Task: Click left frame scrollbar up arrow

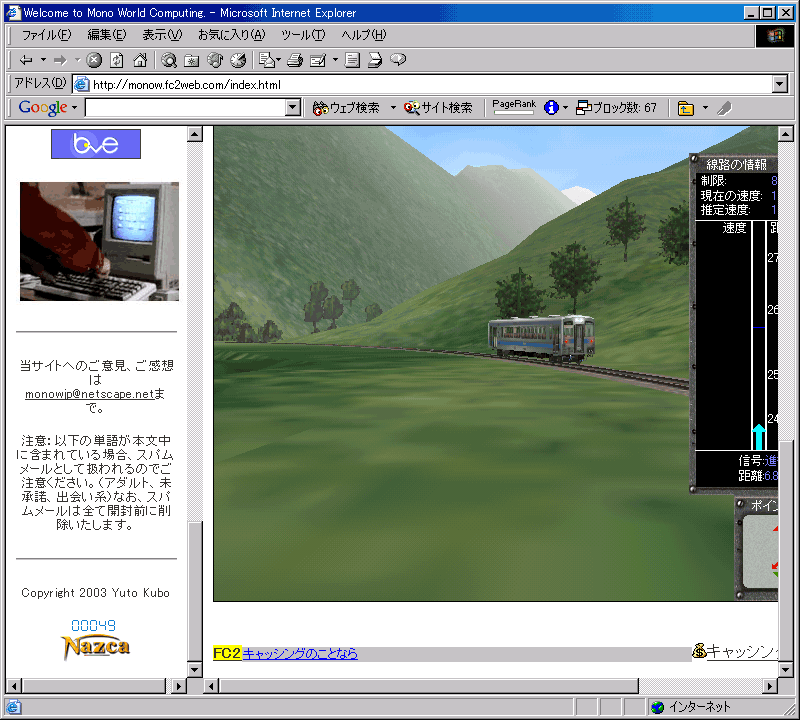Action: pos(195,134)
